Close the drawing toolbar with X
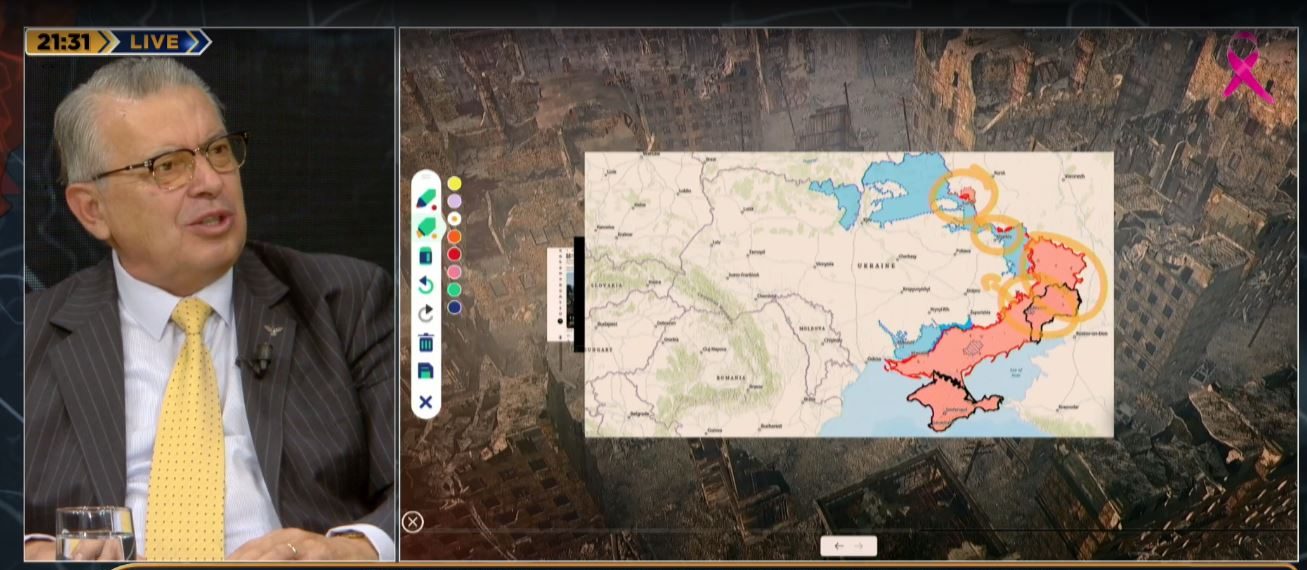This screenshot has width=1307, height=570. coord(425,402)
